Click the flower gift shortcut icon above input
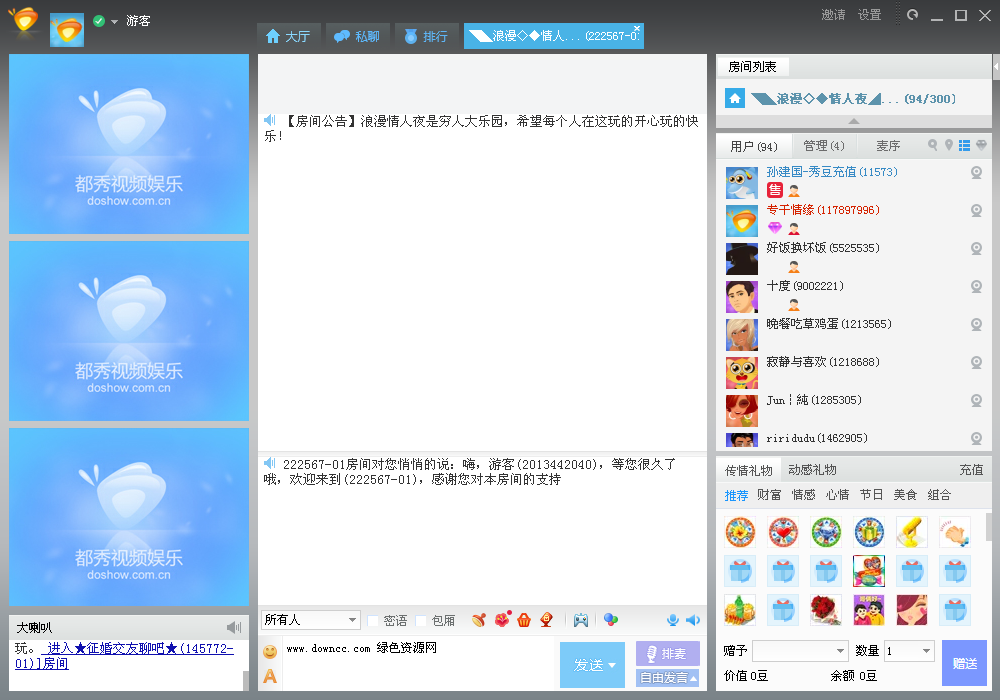 pos(501,619)
